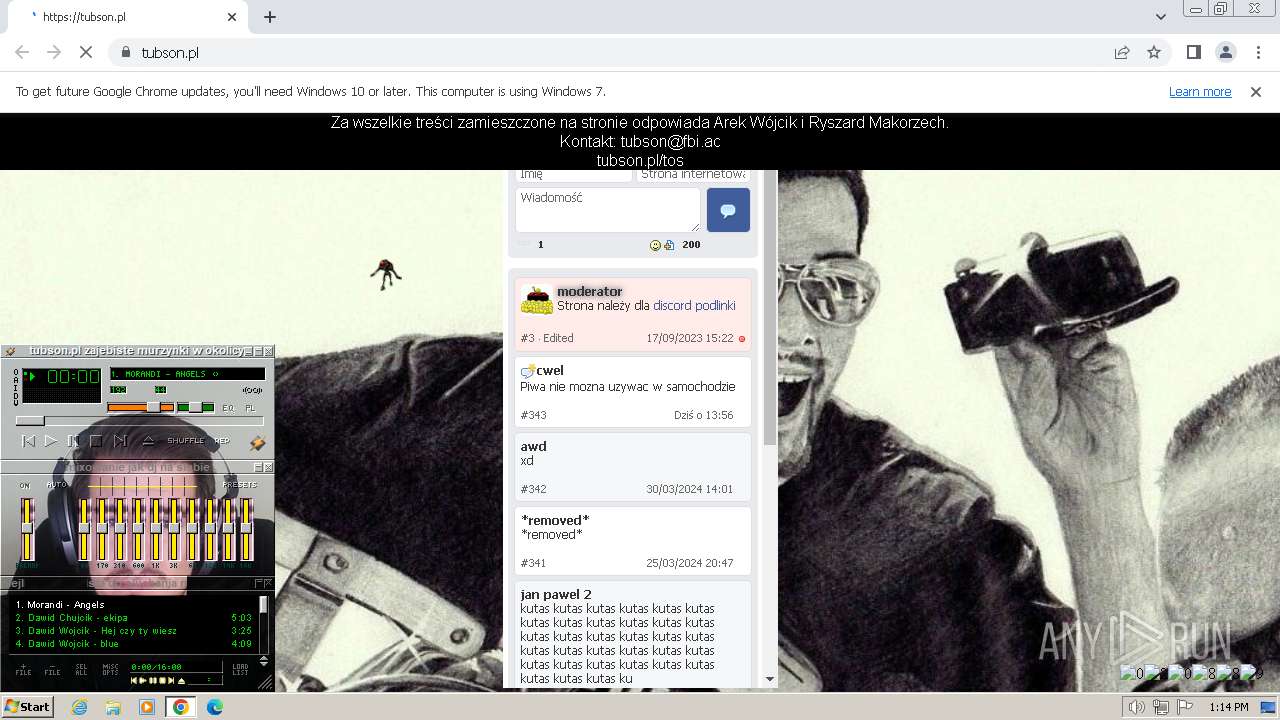This screenshot has height=720, width=1280.
Task: Open the discord podlinki link
Action: click(694, 306)
